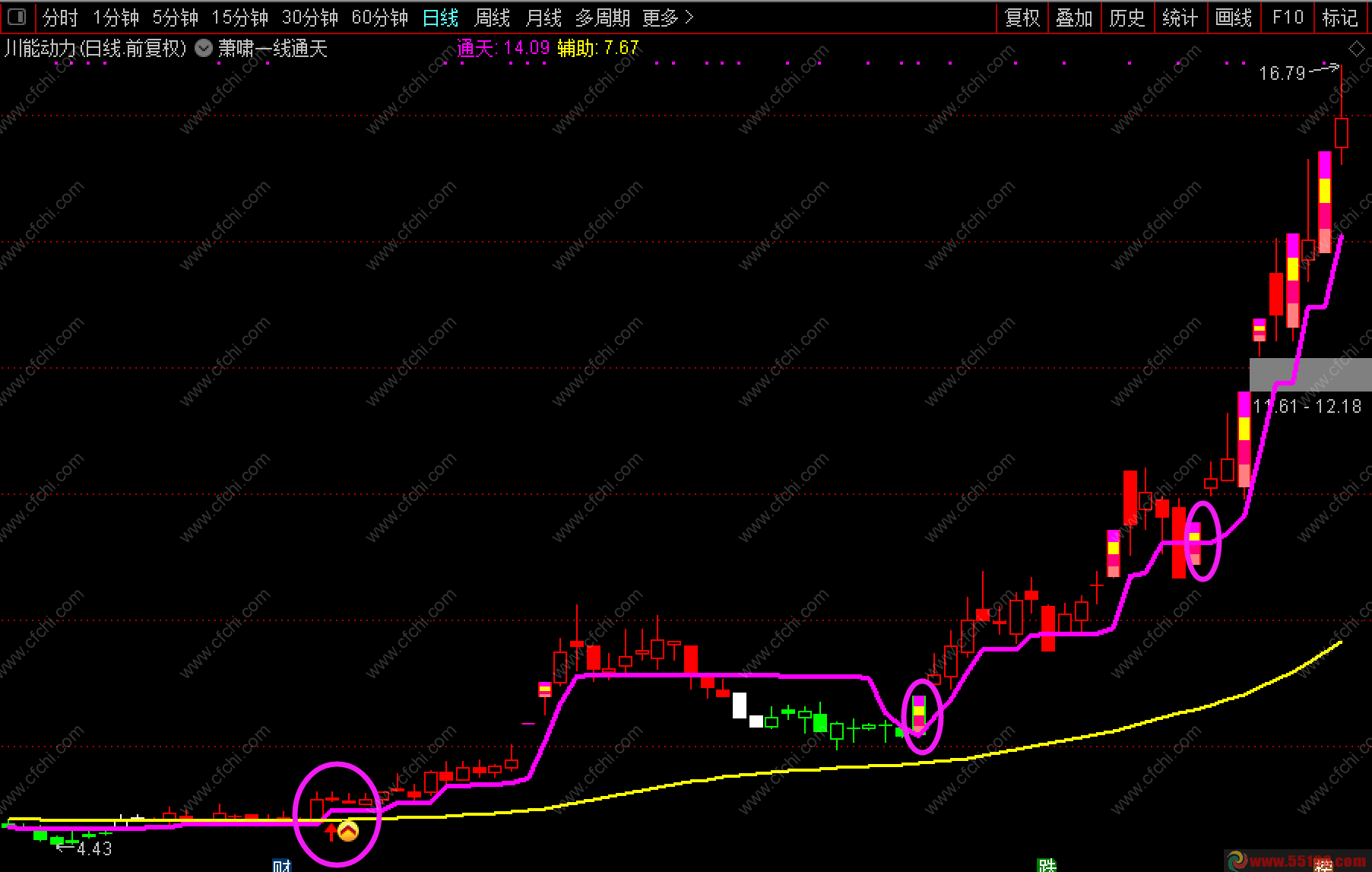Click the 叠加 overlay button

(x=1074, y=17)
